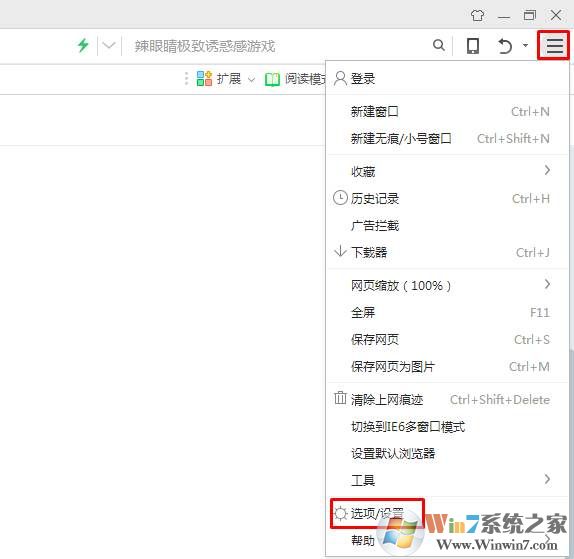Click the F11 shortcut text
Screen dimensions: 574x559
click(x=540, y=312)
